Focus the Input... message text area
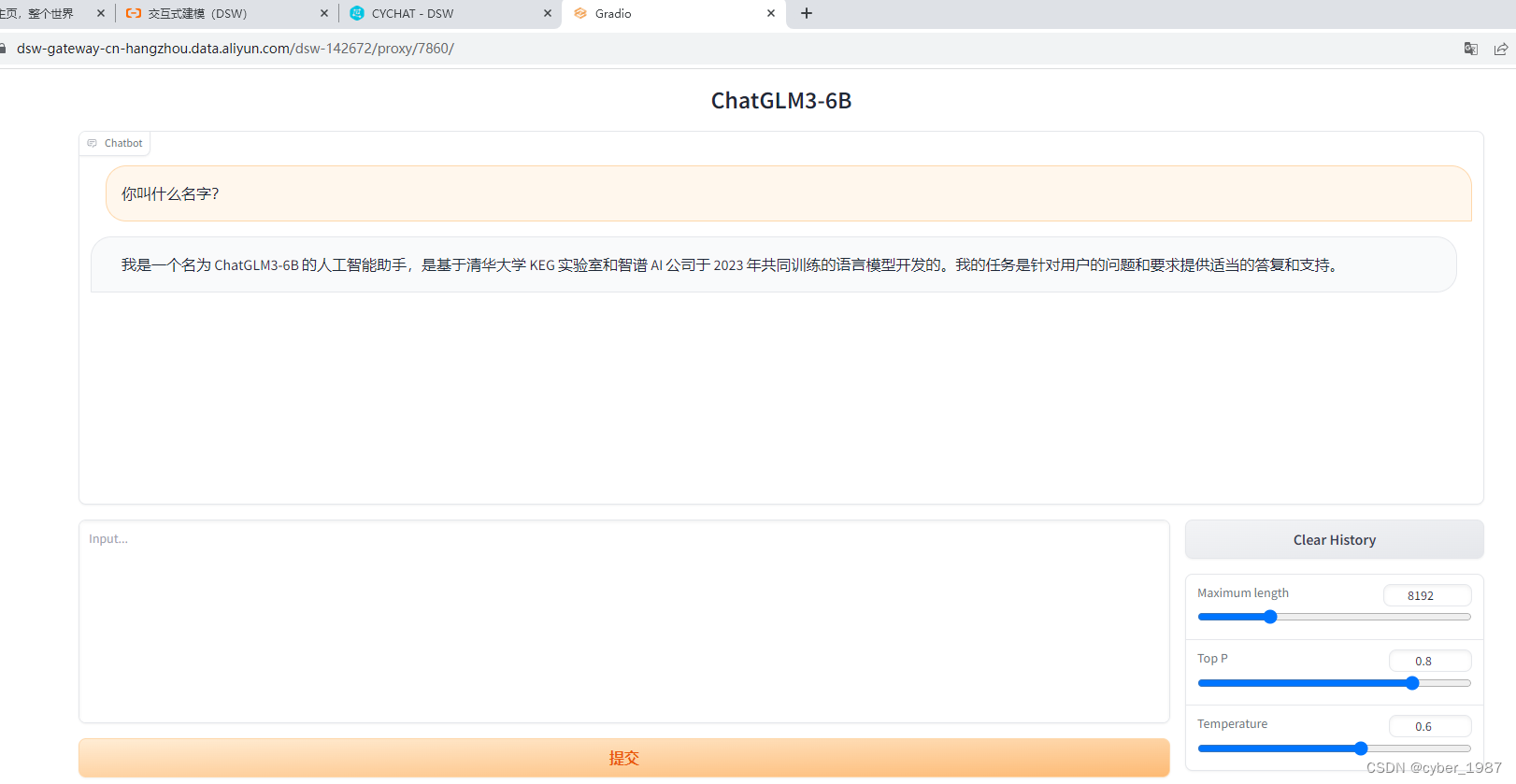Viewport: 1516px width, 784px height. coord(623,621)
